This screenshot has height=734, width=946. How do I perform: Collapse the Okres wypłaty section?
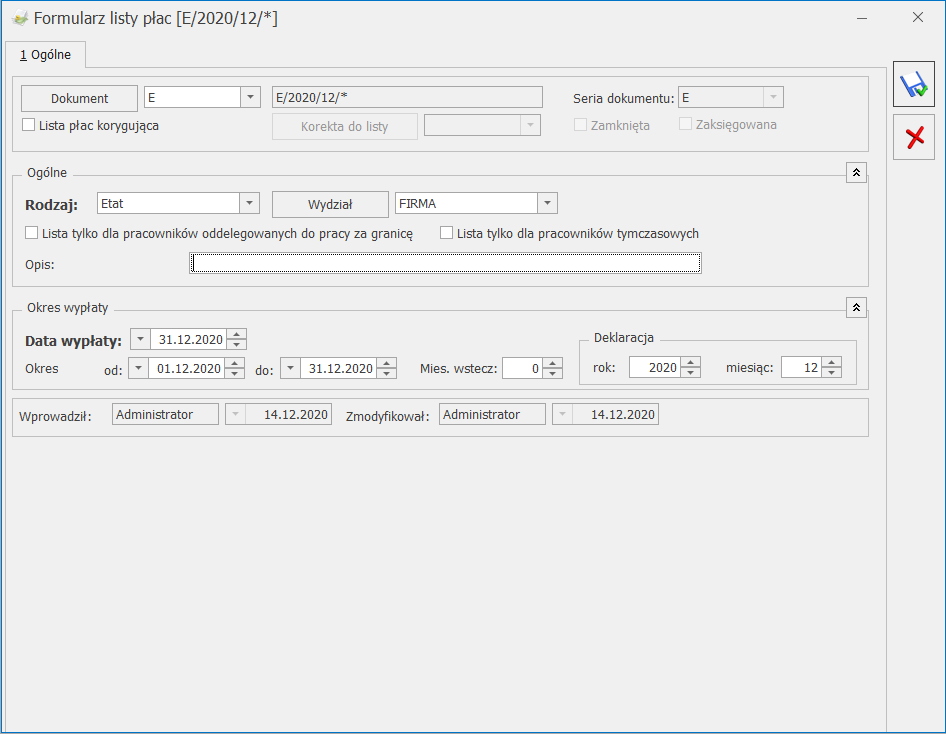click(x=856, y=308)
